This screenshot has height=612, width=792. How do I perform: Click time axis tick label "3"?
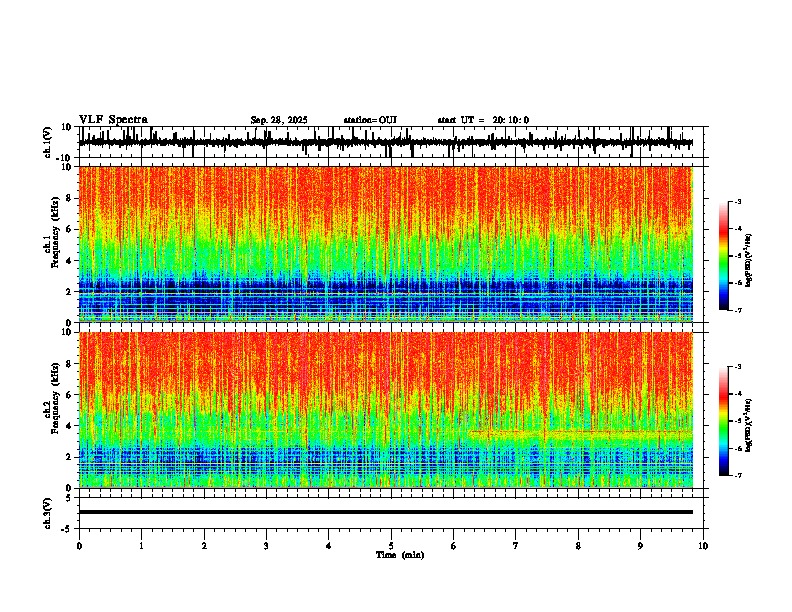click(266, 546)
